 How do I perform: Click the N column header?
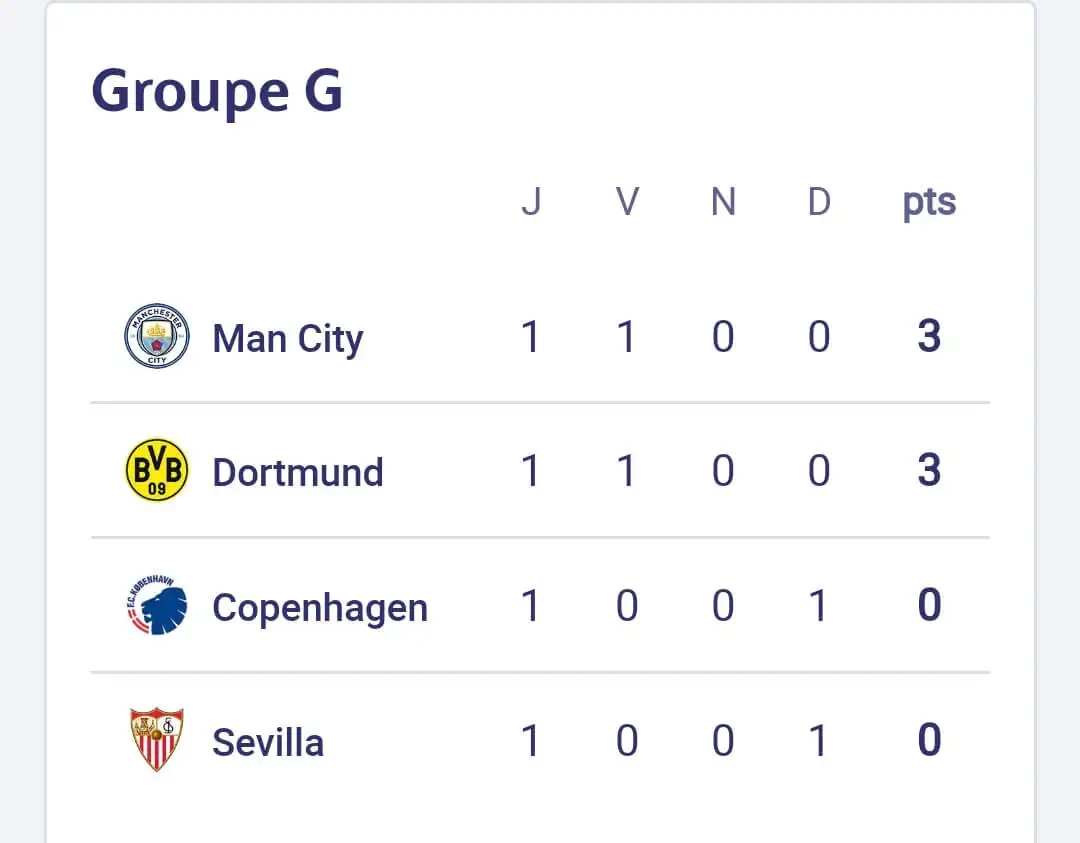click(x=723, y=202)
